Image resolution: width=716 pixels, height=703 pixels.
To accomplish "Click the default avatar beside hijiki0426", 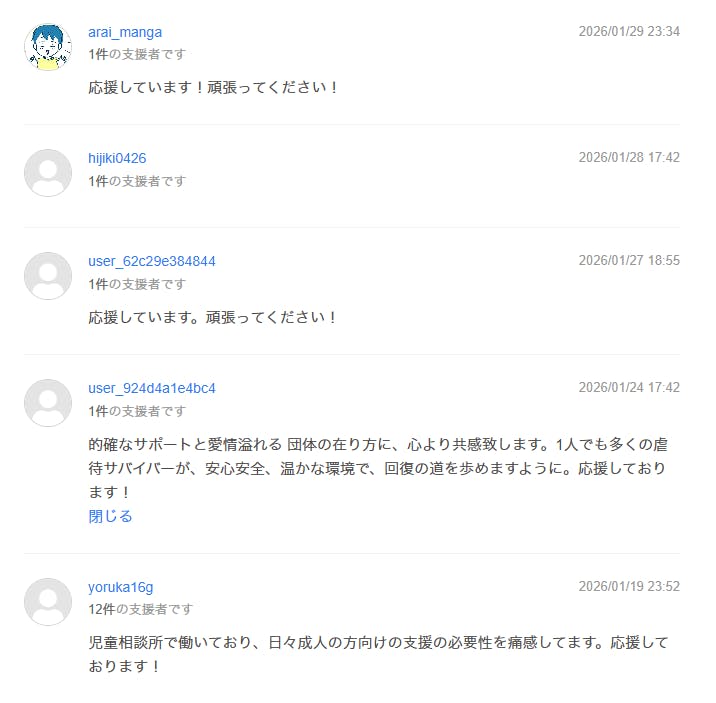I will [48, 173].
